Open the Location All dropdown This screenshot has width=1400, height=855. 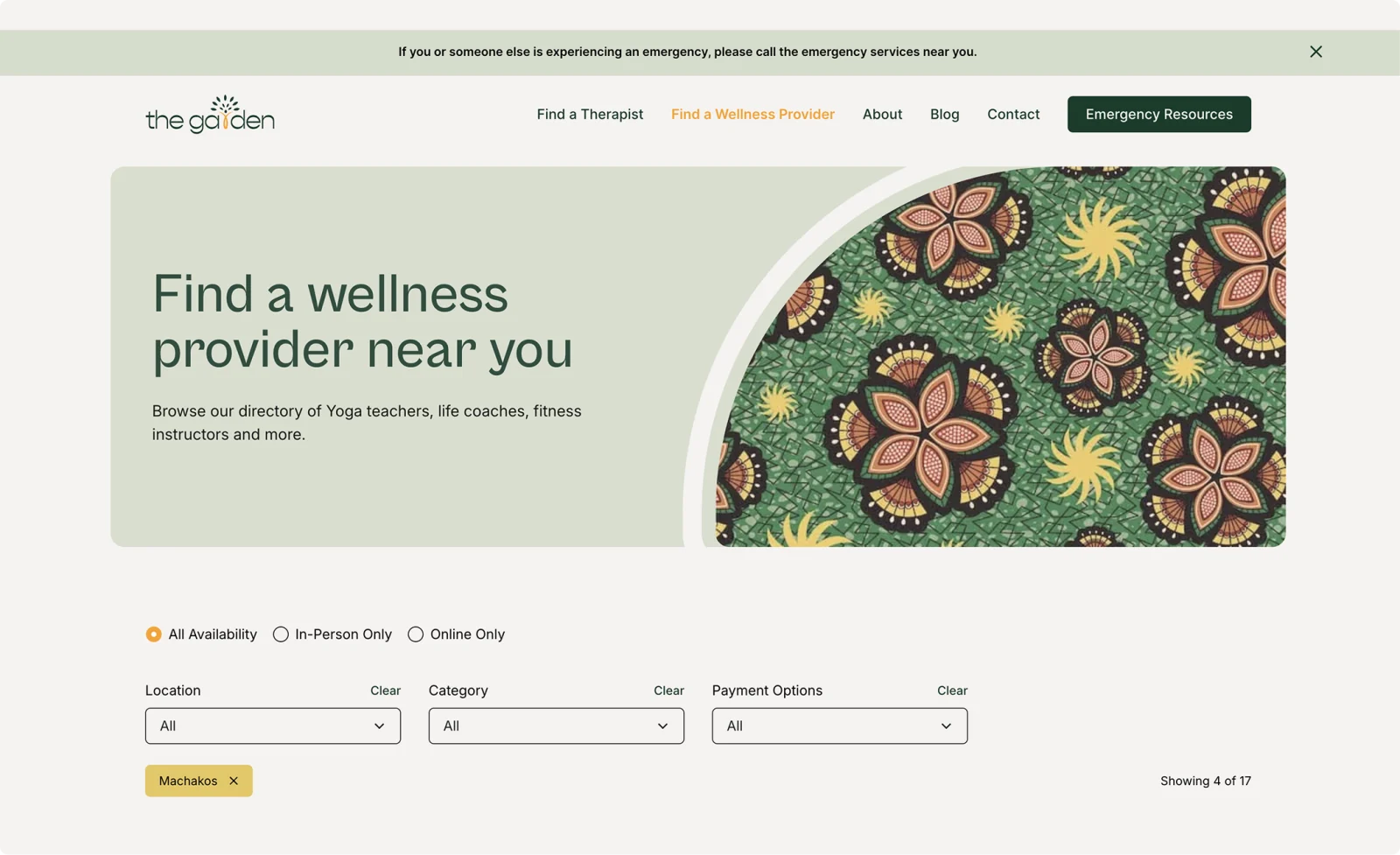[x=273, y=725]
